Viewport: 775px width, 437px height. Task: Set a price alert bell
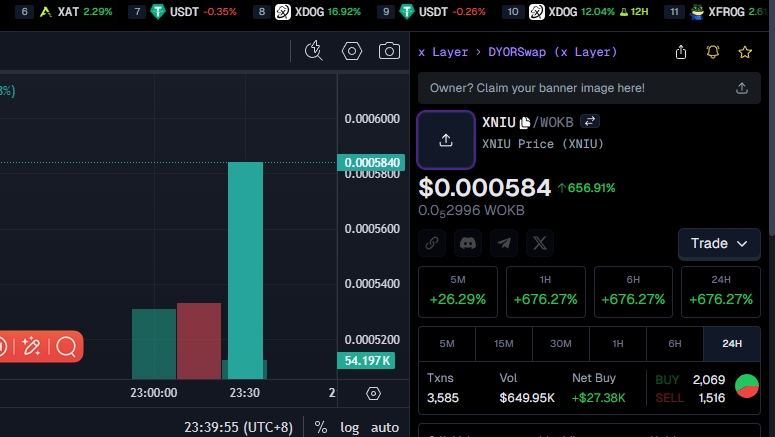point(713,52)
